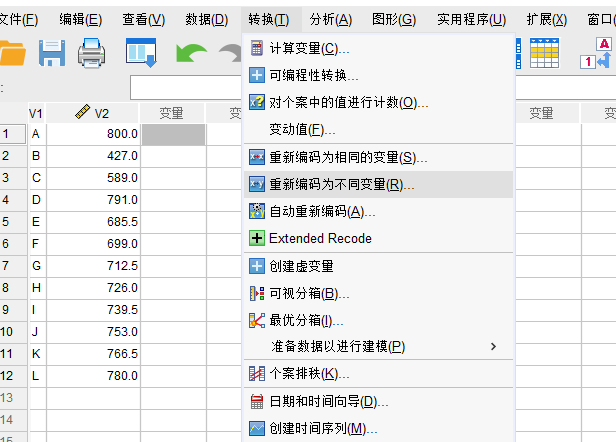616x442 pixels.
Task: Open the 实用程序(U) menu
Action: coord(471,19)
